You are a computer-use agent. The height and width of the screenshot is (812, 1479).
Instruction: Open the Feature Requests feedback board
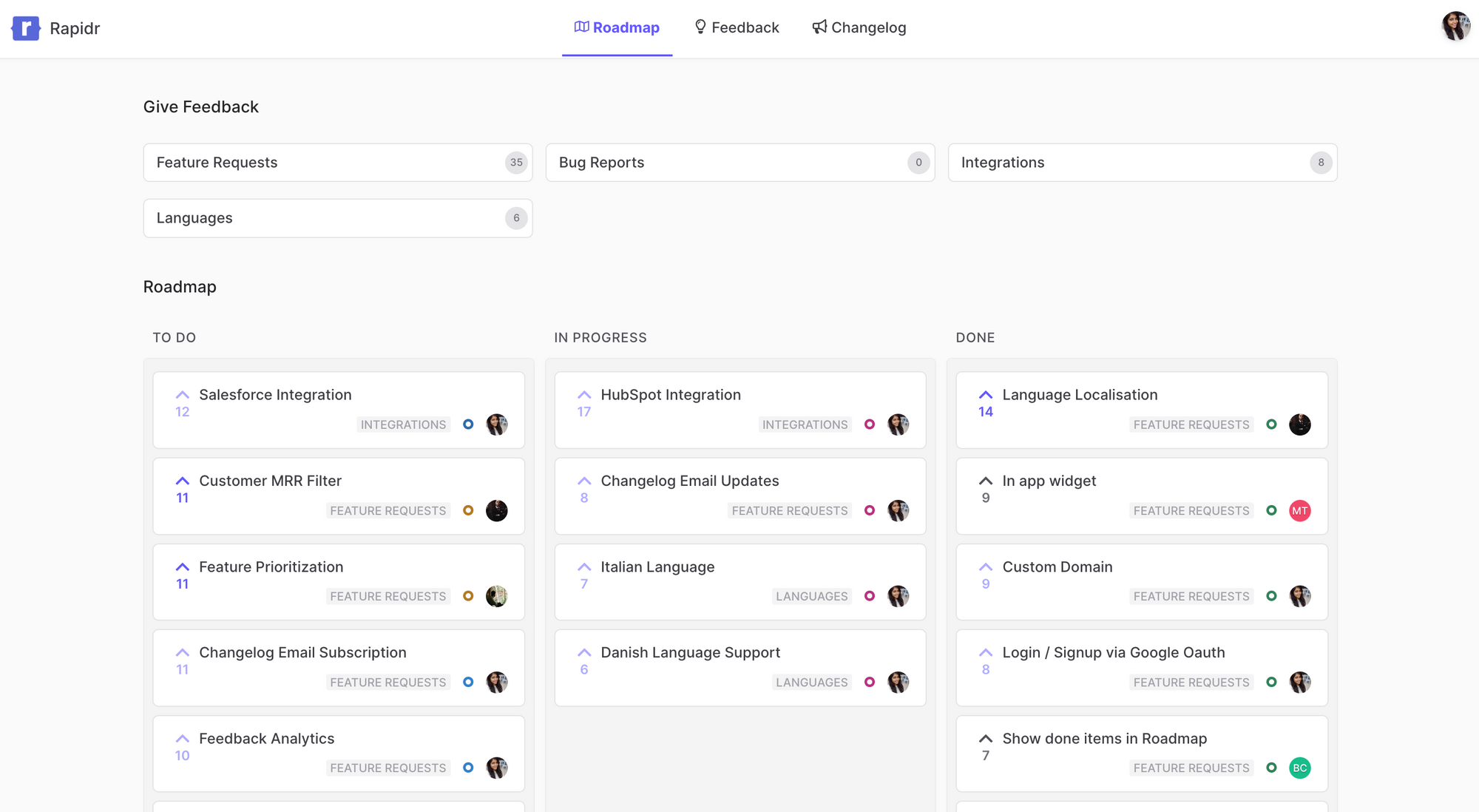[338, 163]
